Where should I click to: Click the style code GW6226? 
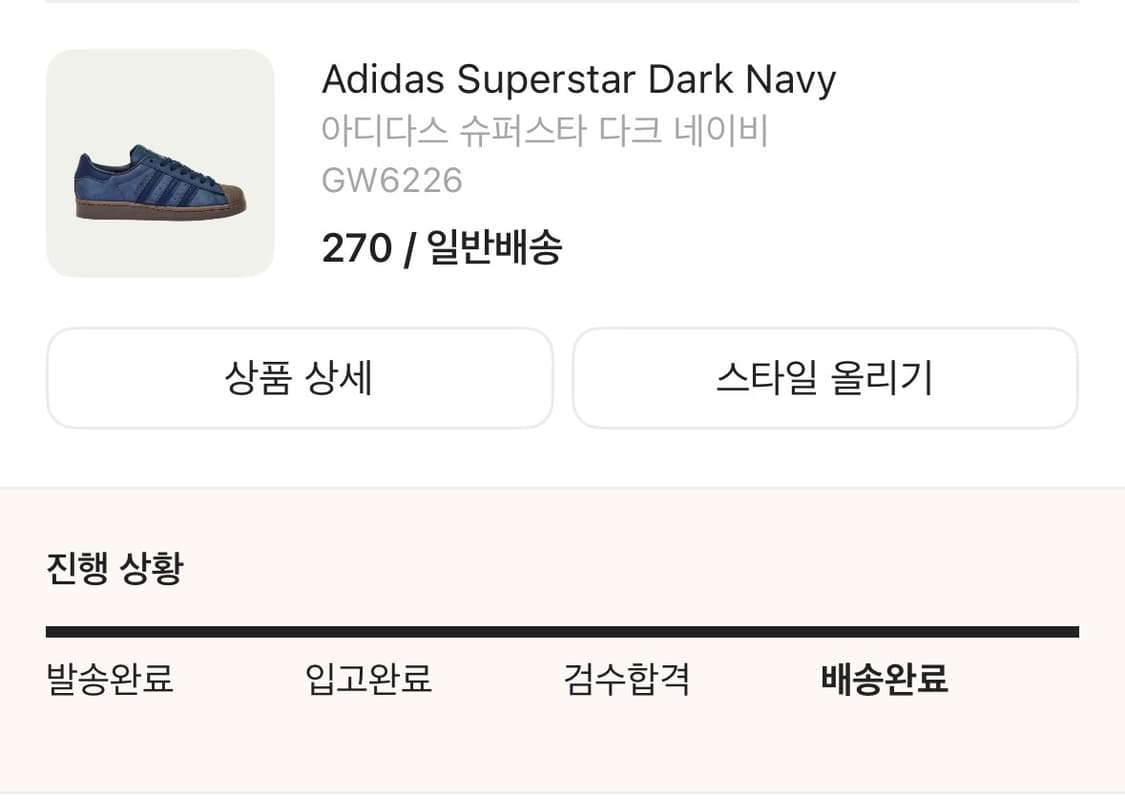pos(392,180)
